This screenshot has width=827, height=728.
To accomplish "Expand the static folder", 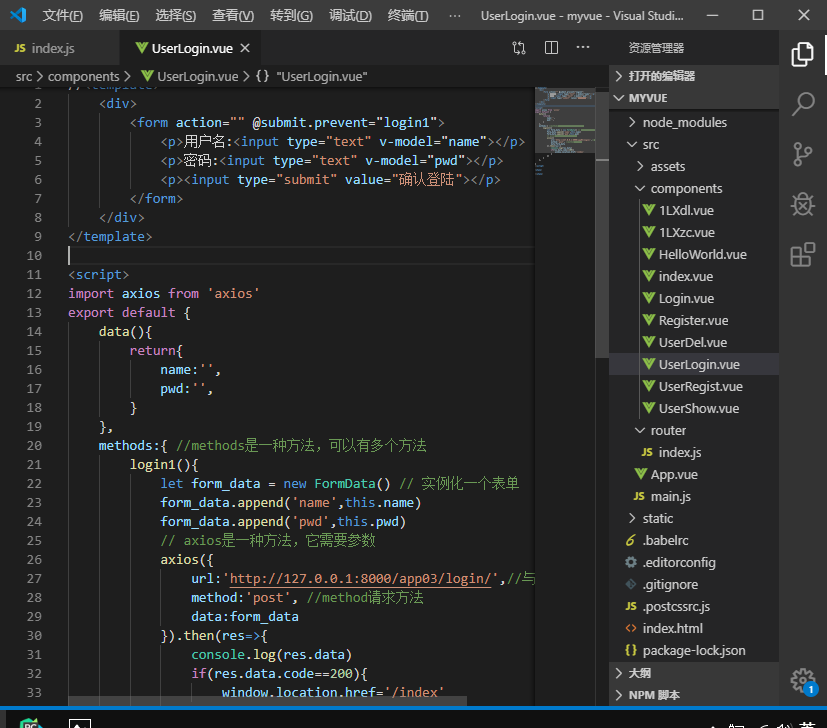I will point(657,518).
